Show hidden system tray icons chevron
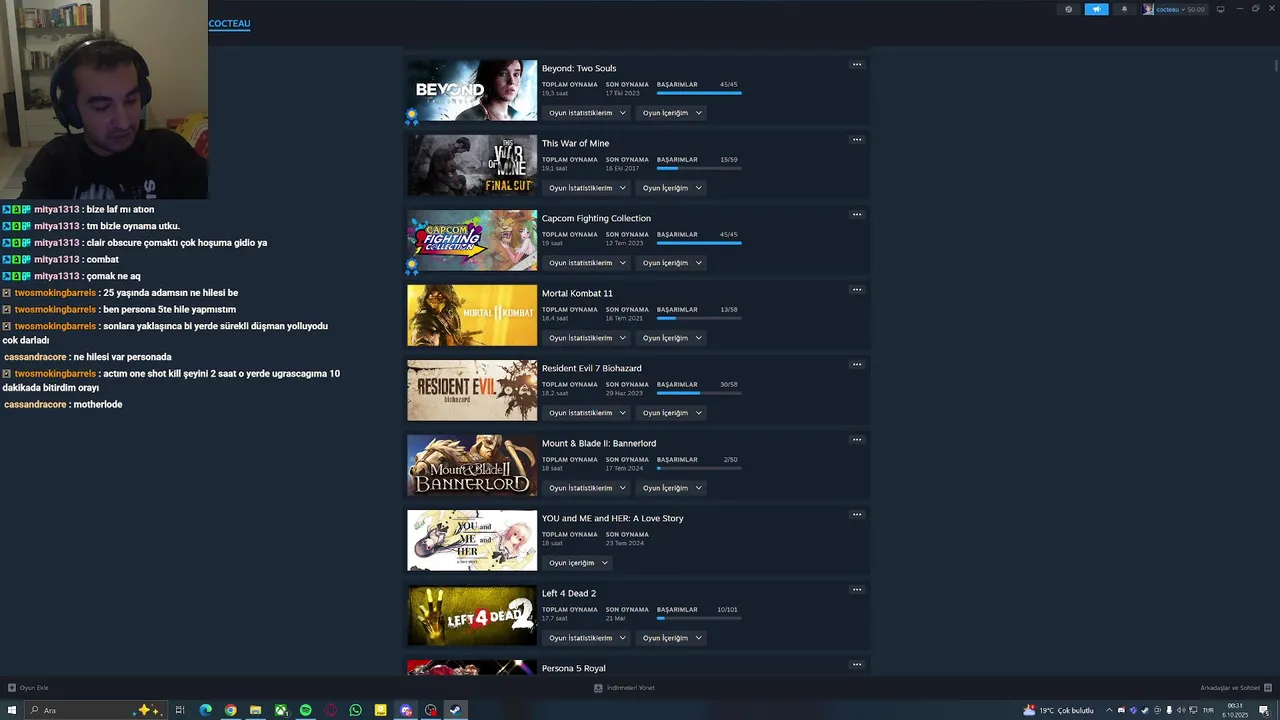This screenshot has width=1280, height=720. (x=1108, y=710)
